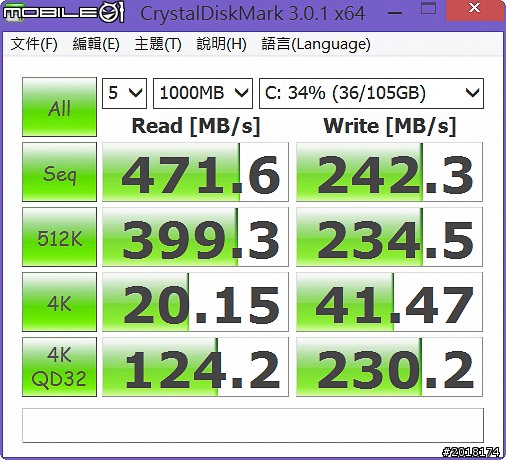The width and height of the screenshot is (506, 460).
Task: Close the CrystalDiskMark window
Action: point(475,10)
